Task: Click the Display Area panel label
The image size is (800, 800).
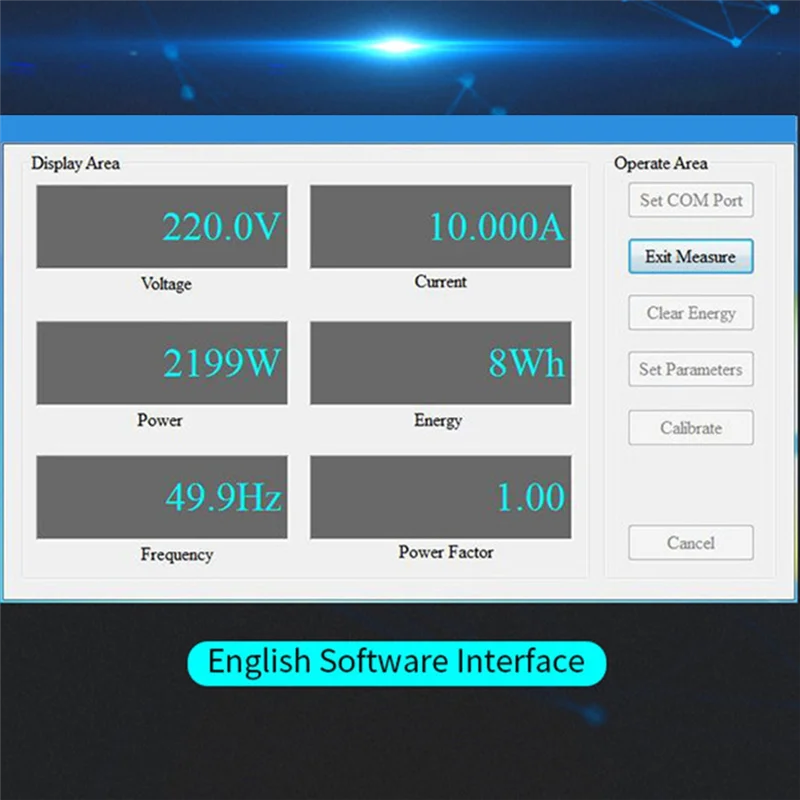Action: click(75, 164)
